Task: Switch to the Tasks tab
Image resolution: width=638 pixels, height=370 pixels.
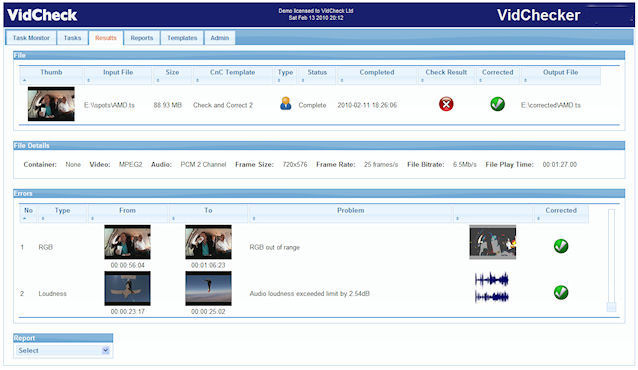Action: click(x=72, y=38)
